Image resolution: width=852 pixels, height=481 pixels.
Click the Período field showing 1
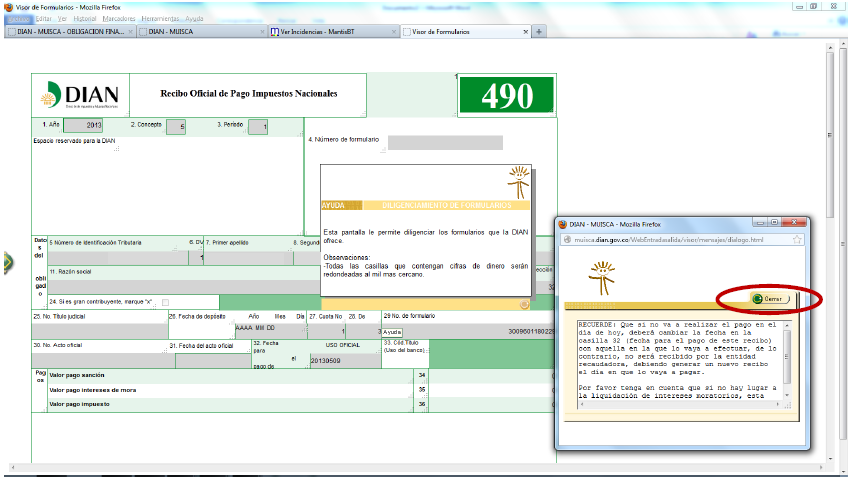258,127
